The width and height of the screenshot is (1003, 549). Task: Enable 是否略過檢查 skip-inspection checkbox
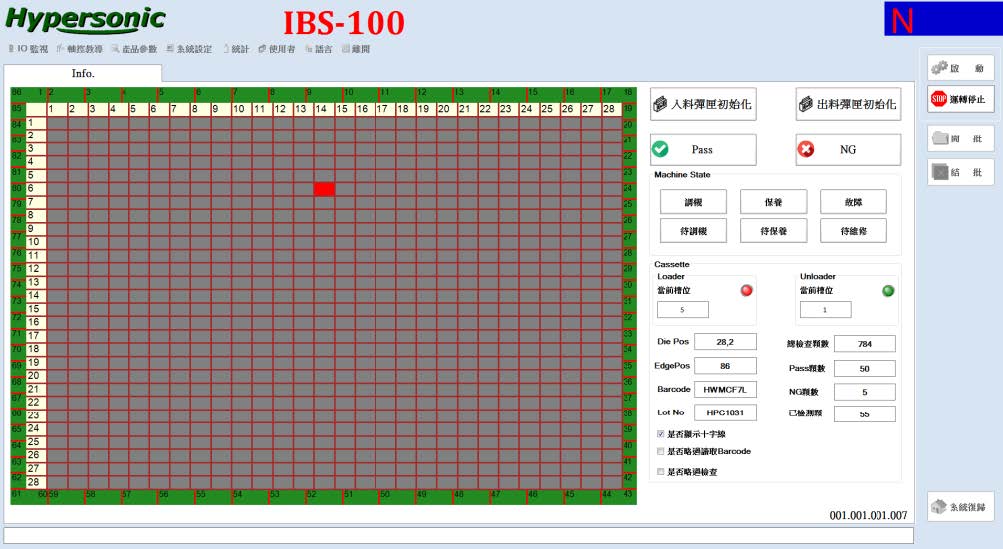[661, 472]
